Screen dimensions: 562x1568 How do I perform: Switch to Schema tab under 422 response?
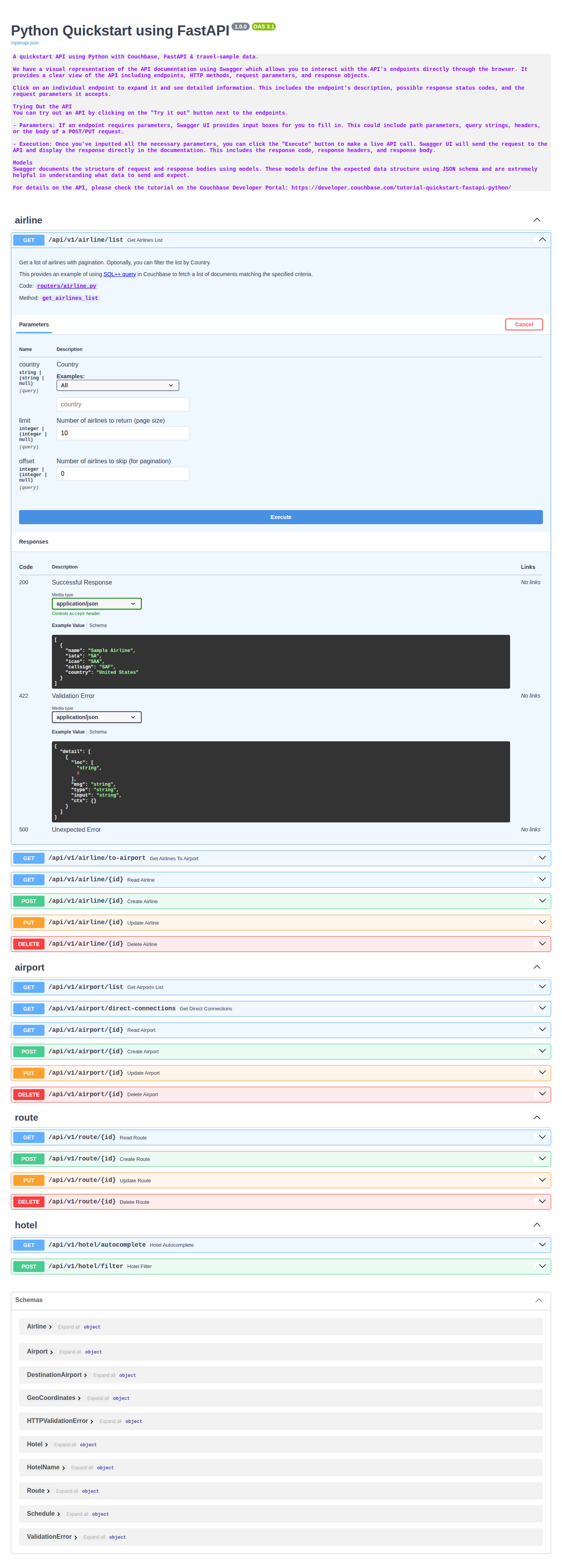[x=98, y=732]
